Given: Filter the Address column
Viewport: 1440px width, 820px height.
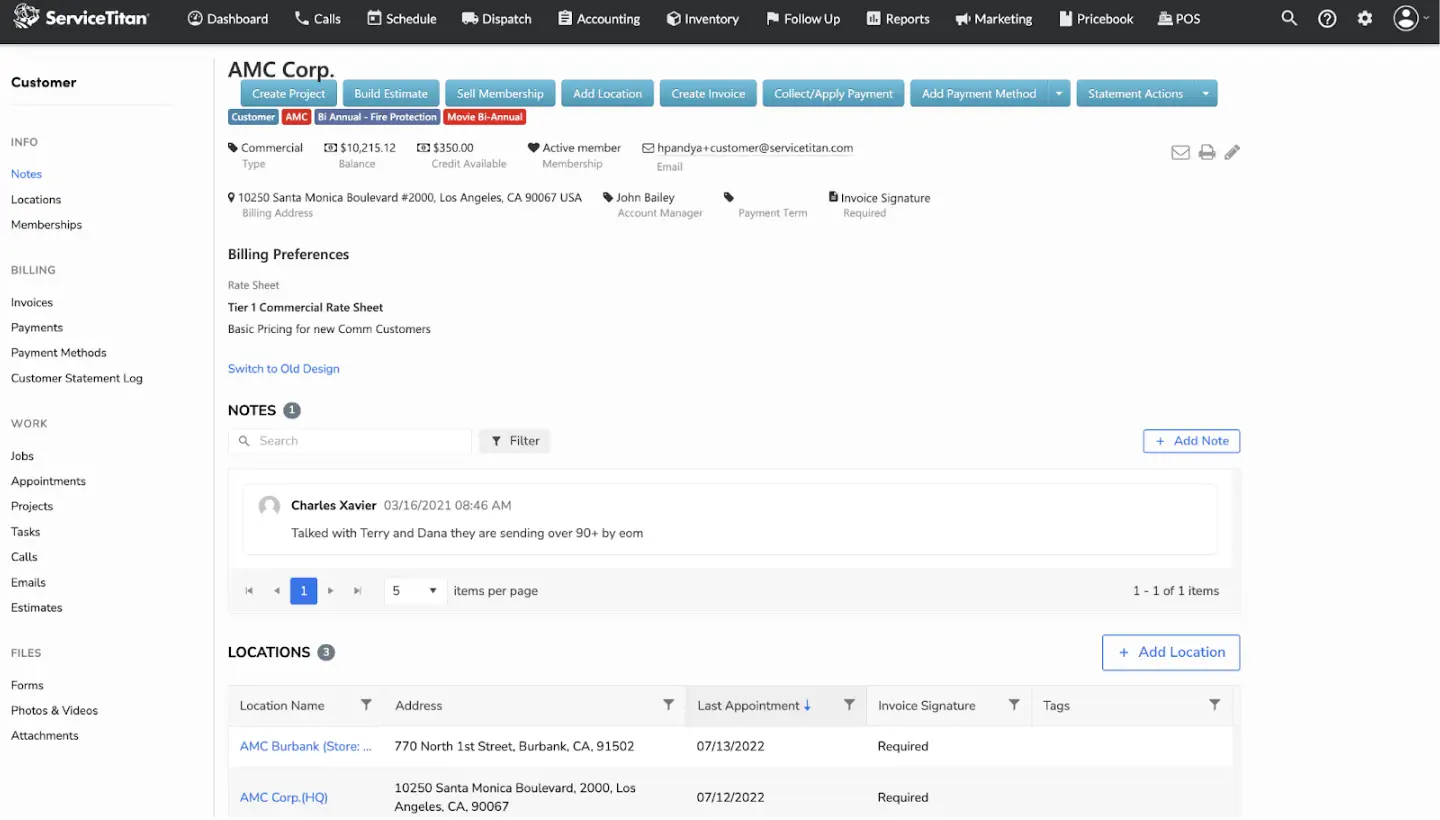Looking at the screenshot, I should point(669,705).
